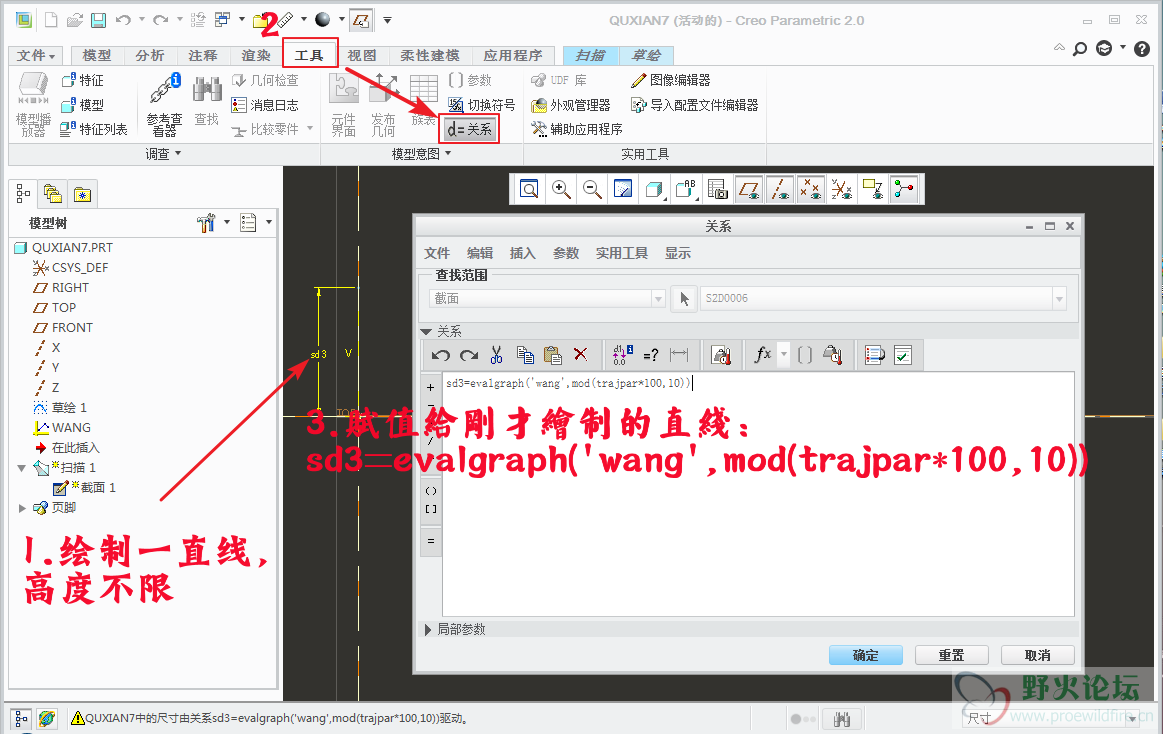Switch to the 柔性建模 ribbon tab
The width and height of the screenshot is (1163, 734).
pyautogui.click(x=430, y=56)
